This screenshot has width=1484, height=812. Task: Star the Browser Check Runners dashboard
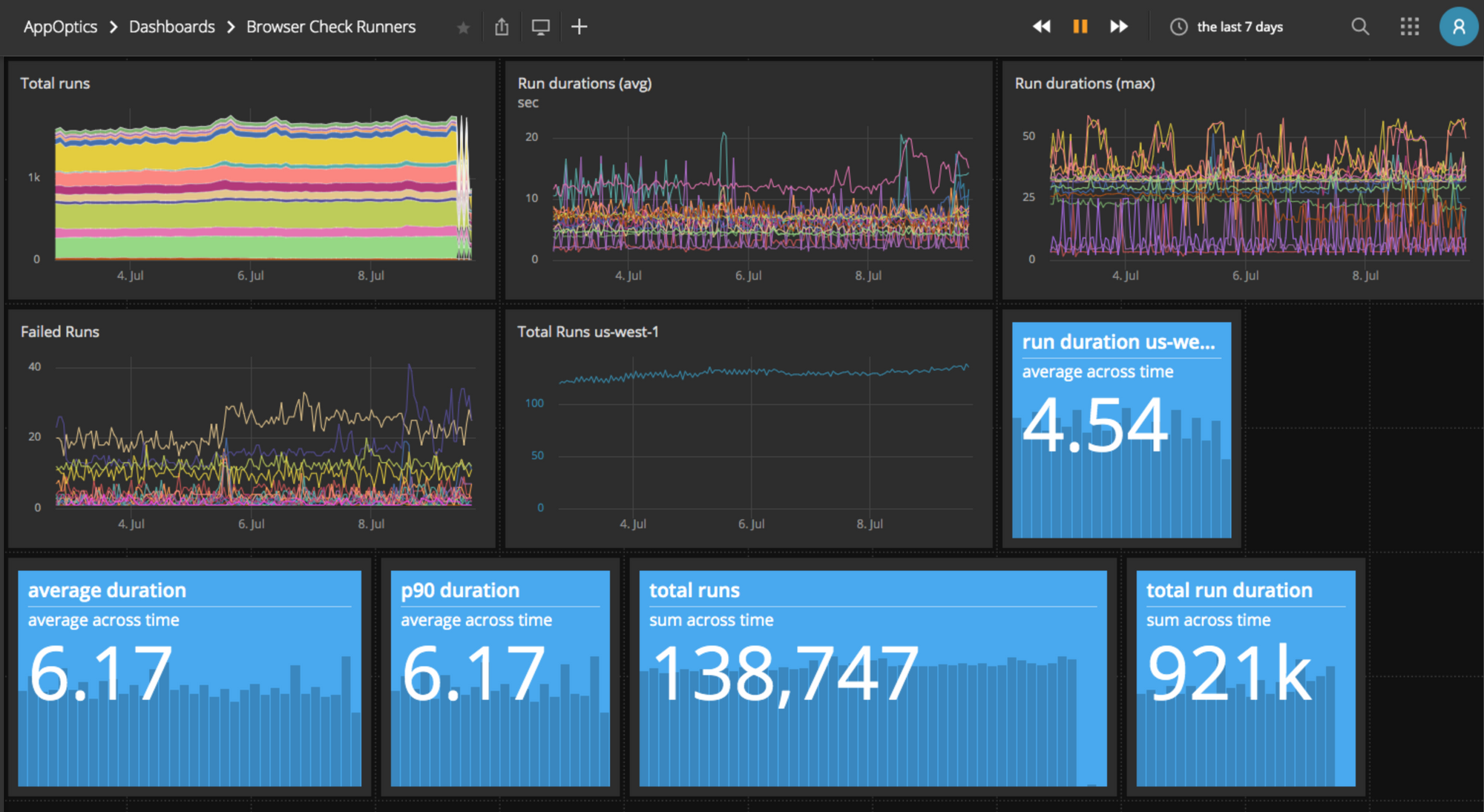[x=463, y=27]
